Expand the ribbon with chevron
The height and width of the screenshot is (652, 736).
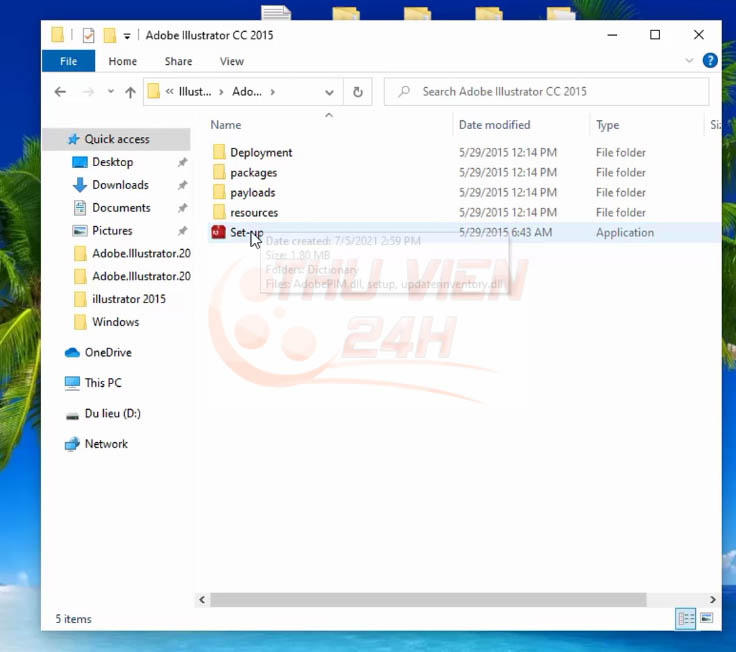coord(689,61)
